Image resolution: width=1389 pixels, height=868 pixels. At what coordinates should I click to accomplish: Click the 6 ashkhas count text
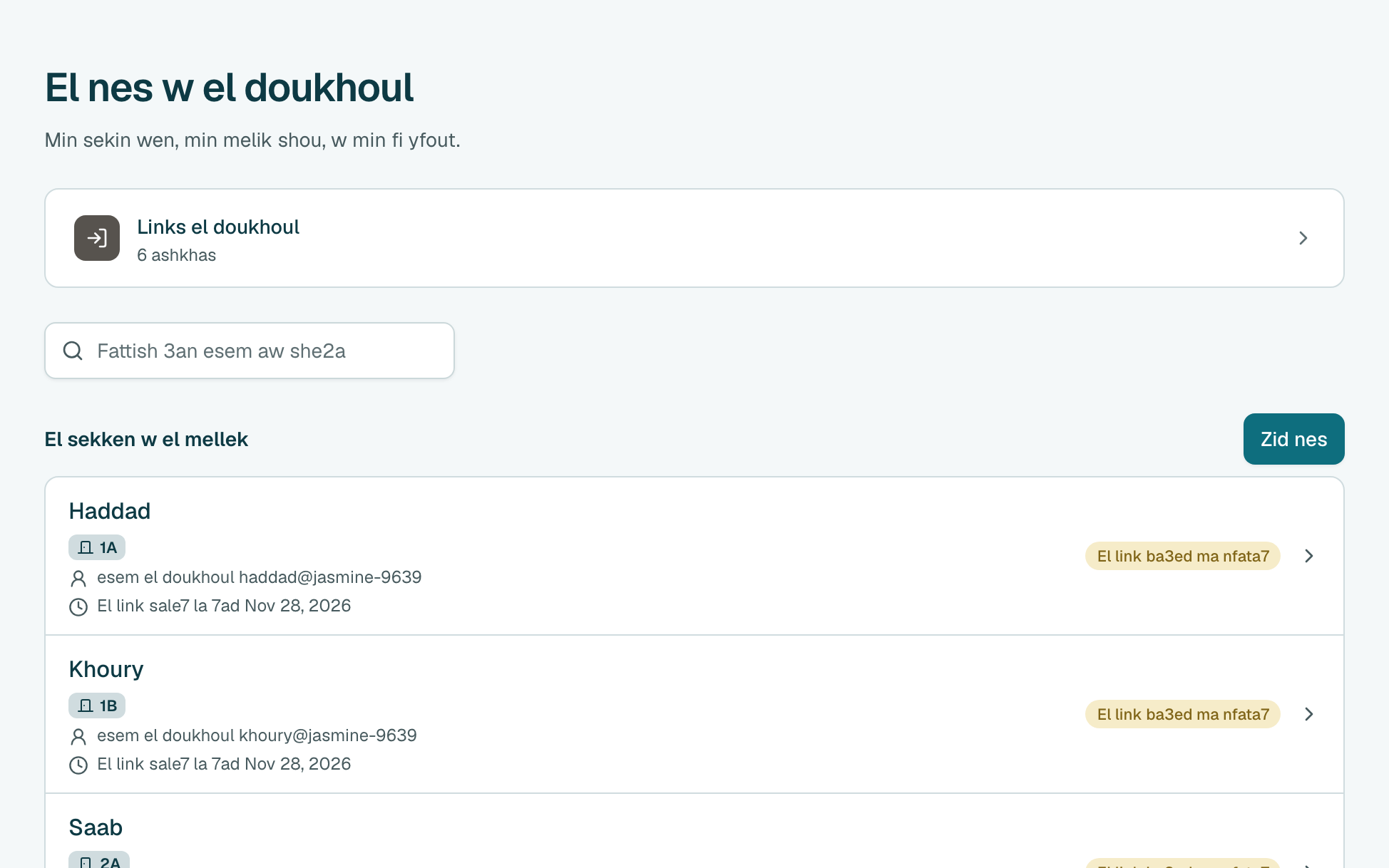click(x=176, y=255)
